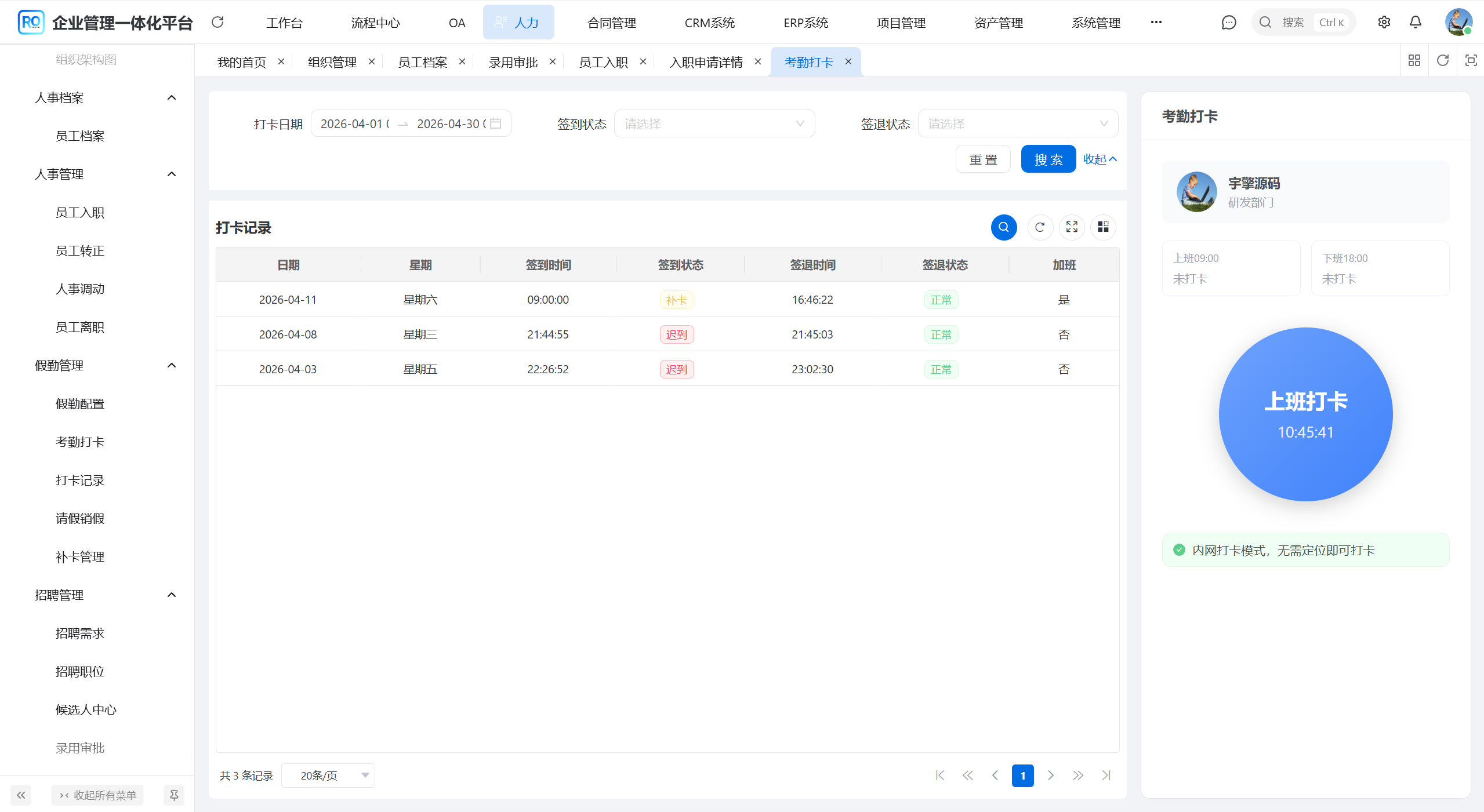Screen dimensions: 1484x812
Task: Refresh the punch record table
Action: (1040, 227)
